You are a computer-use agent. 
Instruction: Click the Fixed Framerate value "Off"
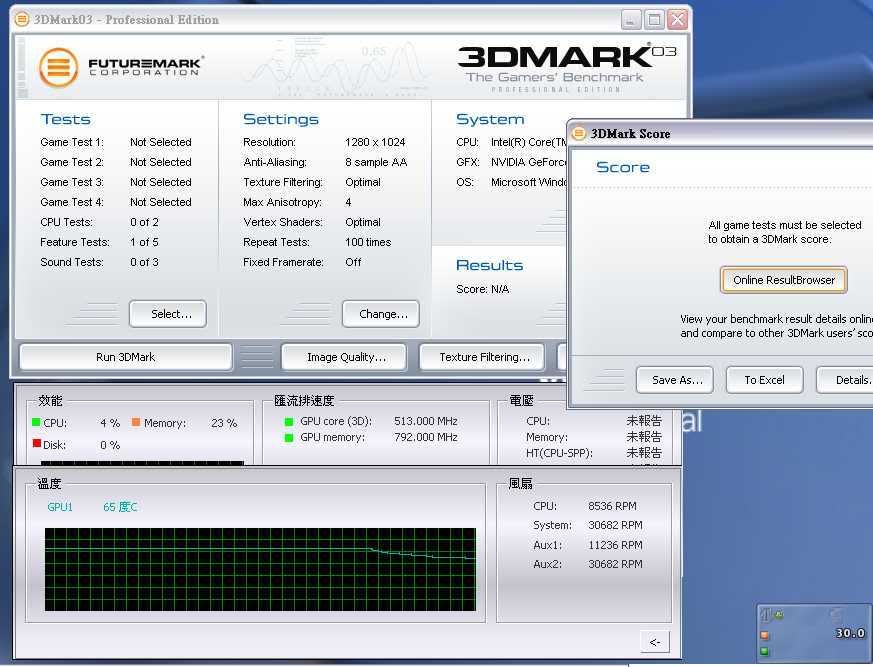click(353, 262)
